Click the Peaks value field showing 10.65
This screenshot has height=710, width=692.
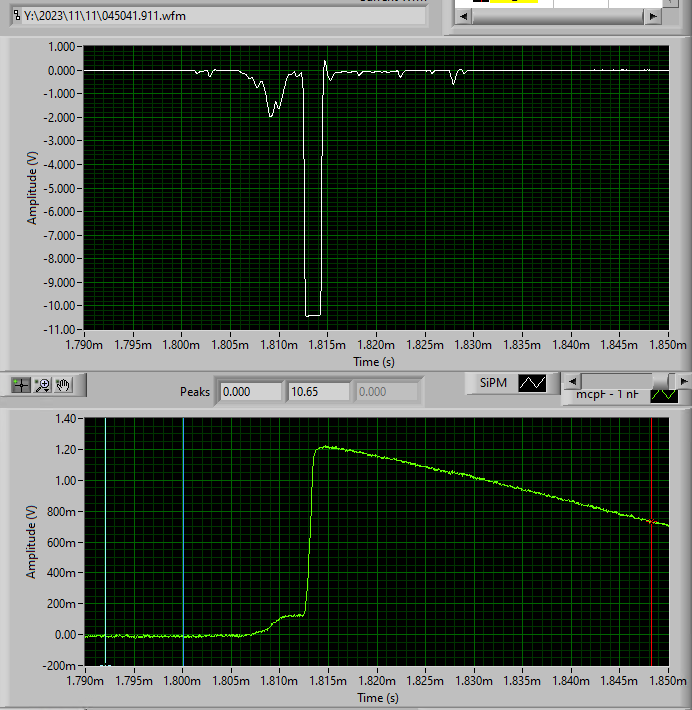click(319, 392)
